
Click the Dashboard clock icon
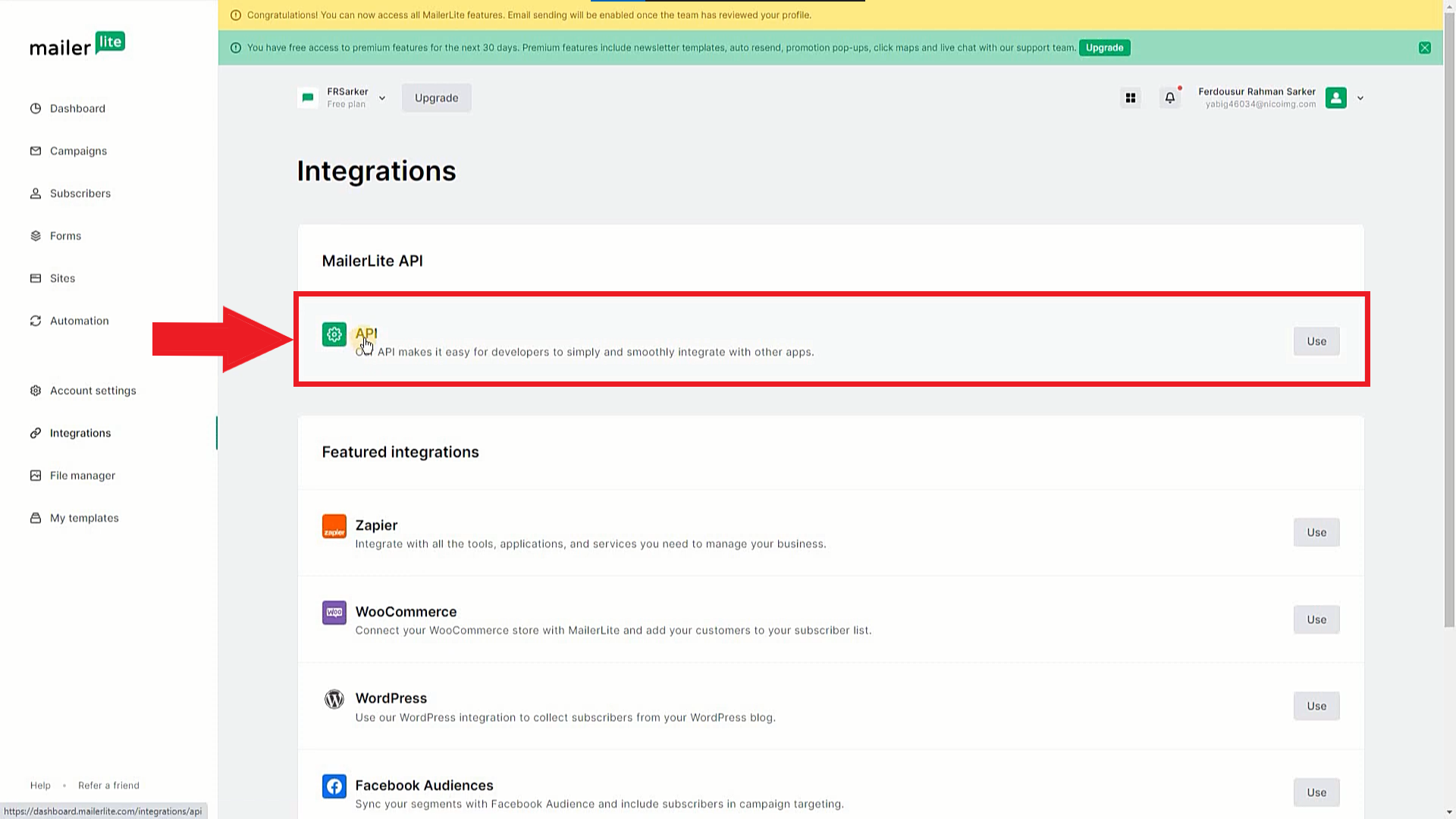36,108
